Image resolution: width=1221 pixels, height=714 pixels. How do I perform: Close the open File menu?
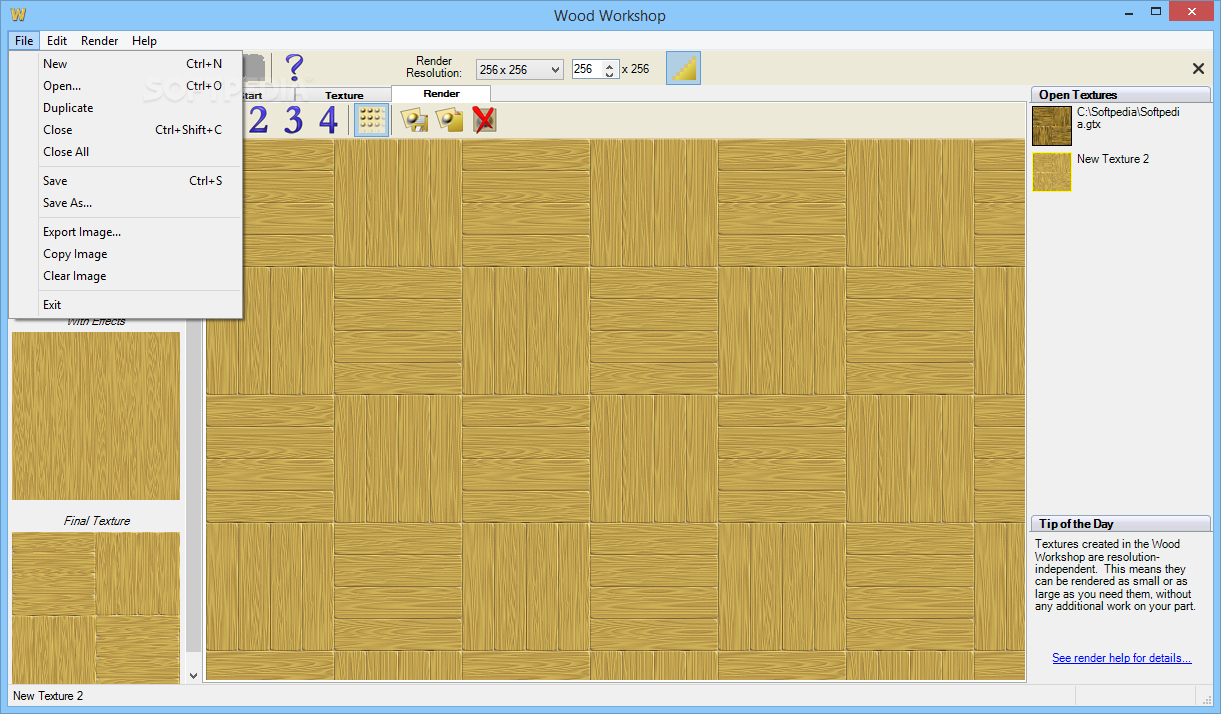click(24, 41)
